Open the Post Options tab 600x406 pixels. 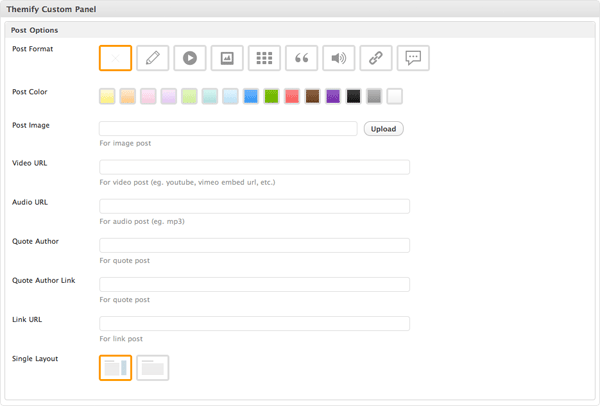34,30
